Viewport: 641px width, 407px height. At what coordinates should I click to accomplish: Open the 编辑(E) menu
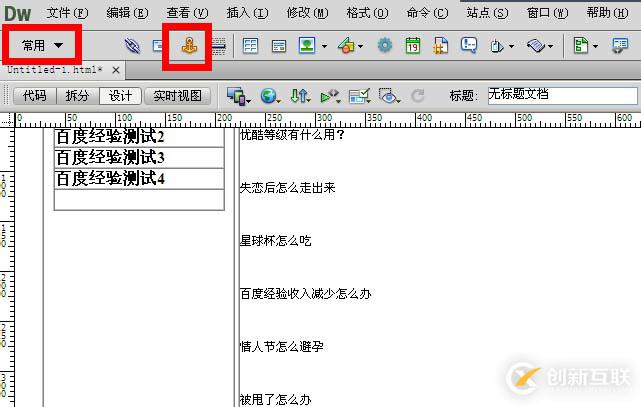127,13
